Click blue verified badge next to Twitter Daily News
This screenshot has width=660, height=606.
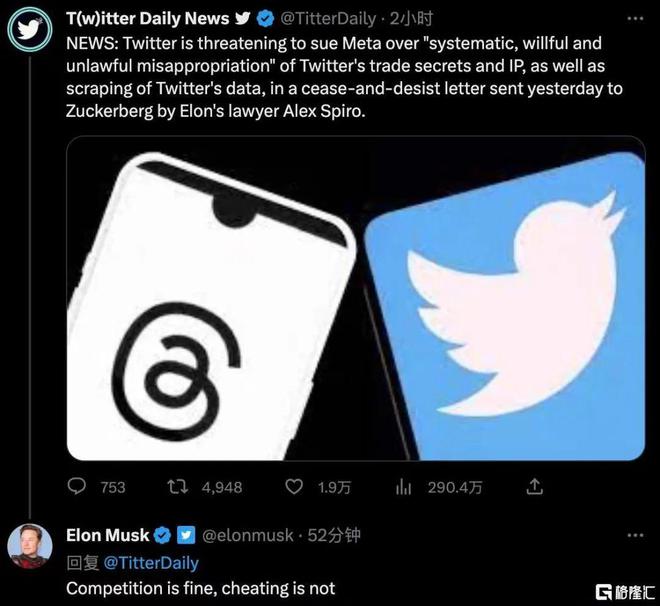(265, 19)
